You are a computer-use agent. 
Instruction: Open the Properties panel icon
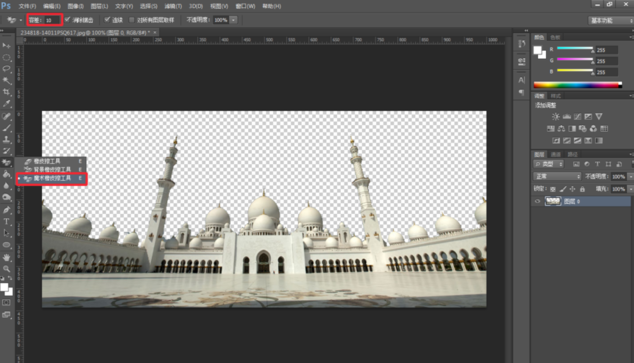pyautogui.click(x=522, y=61)
